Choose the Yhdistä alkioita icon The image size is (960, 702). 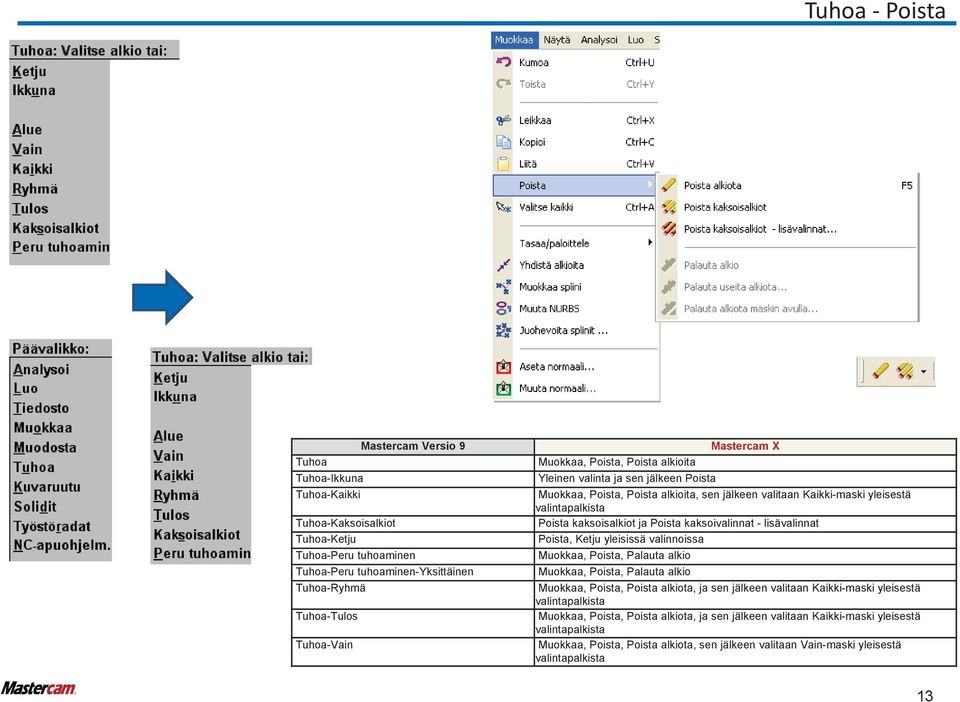[503, 265]
